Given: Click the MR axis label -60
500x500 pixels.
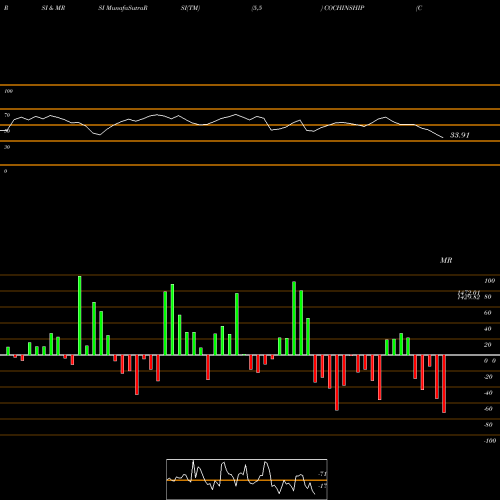Looking at the screenshot, I should pyautogui.click(x=488, y=409).
